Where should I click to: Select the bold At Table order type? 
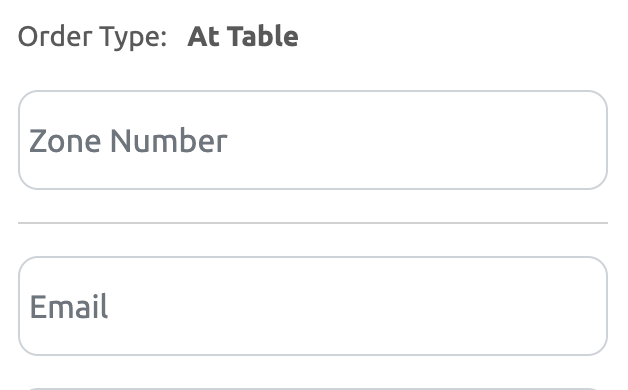[x=243, y=36]
